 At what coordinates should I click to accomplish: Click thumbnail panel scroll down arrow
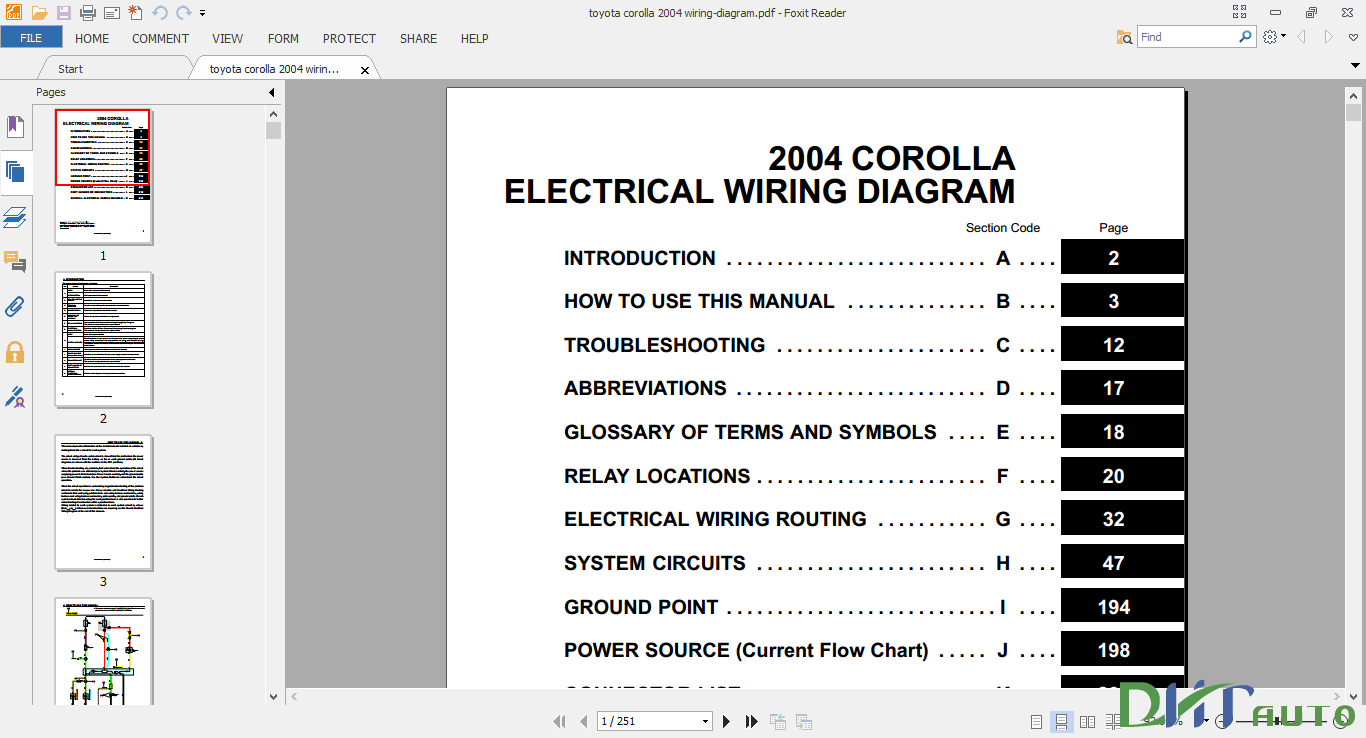point(273,696)
